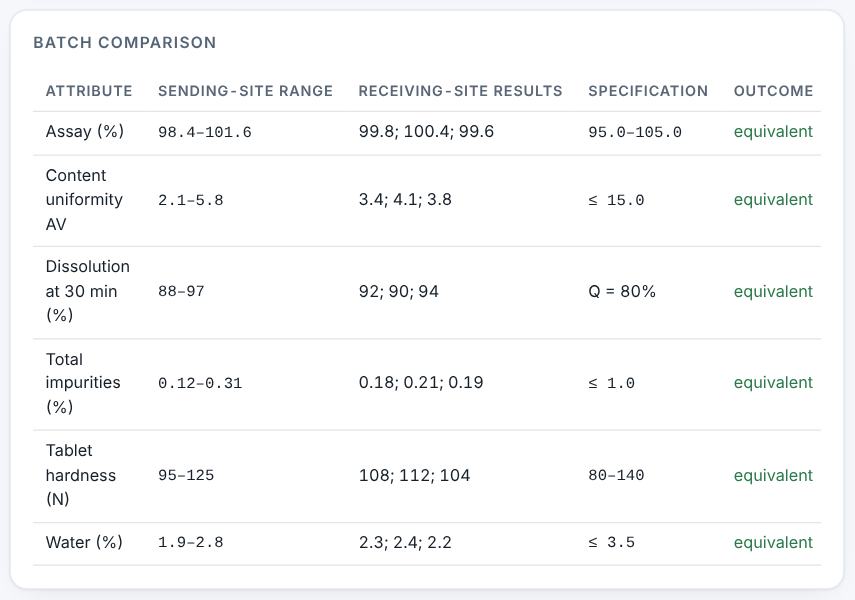
Task: Click the Content uniformity AV attribute cell
Action: pyautogui.click(x=84, y=200)
